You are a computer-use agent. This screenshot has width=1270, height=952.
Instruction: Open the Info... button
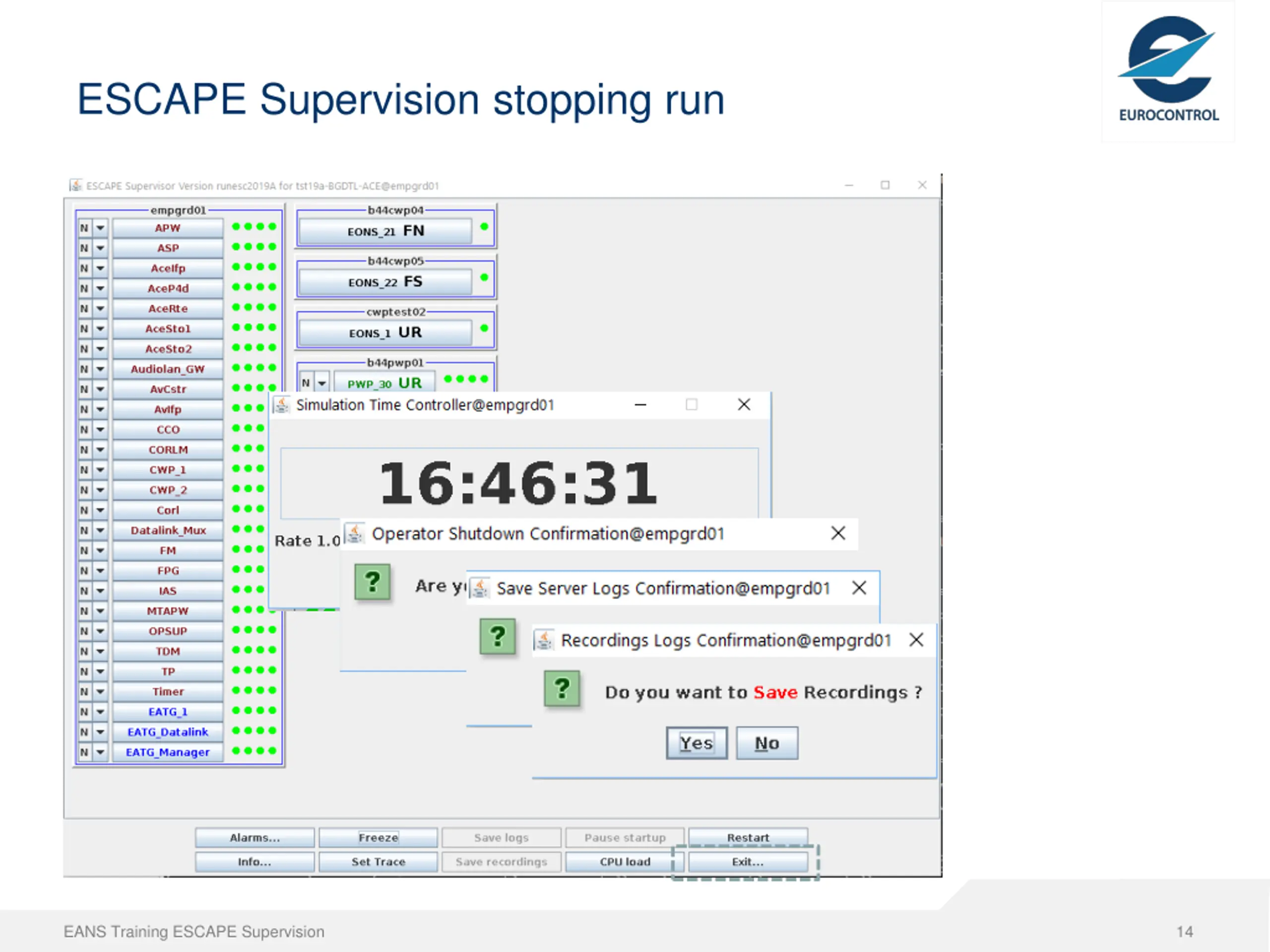click(x=255, y=862)
